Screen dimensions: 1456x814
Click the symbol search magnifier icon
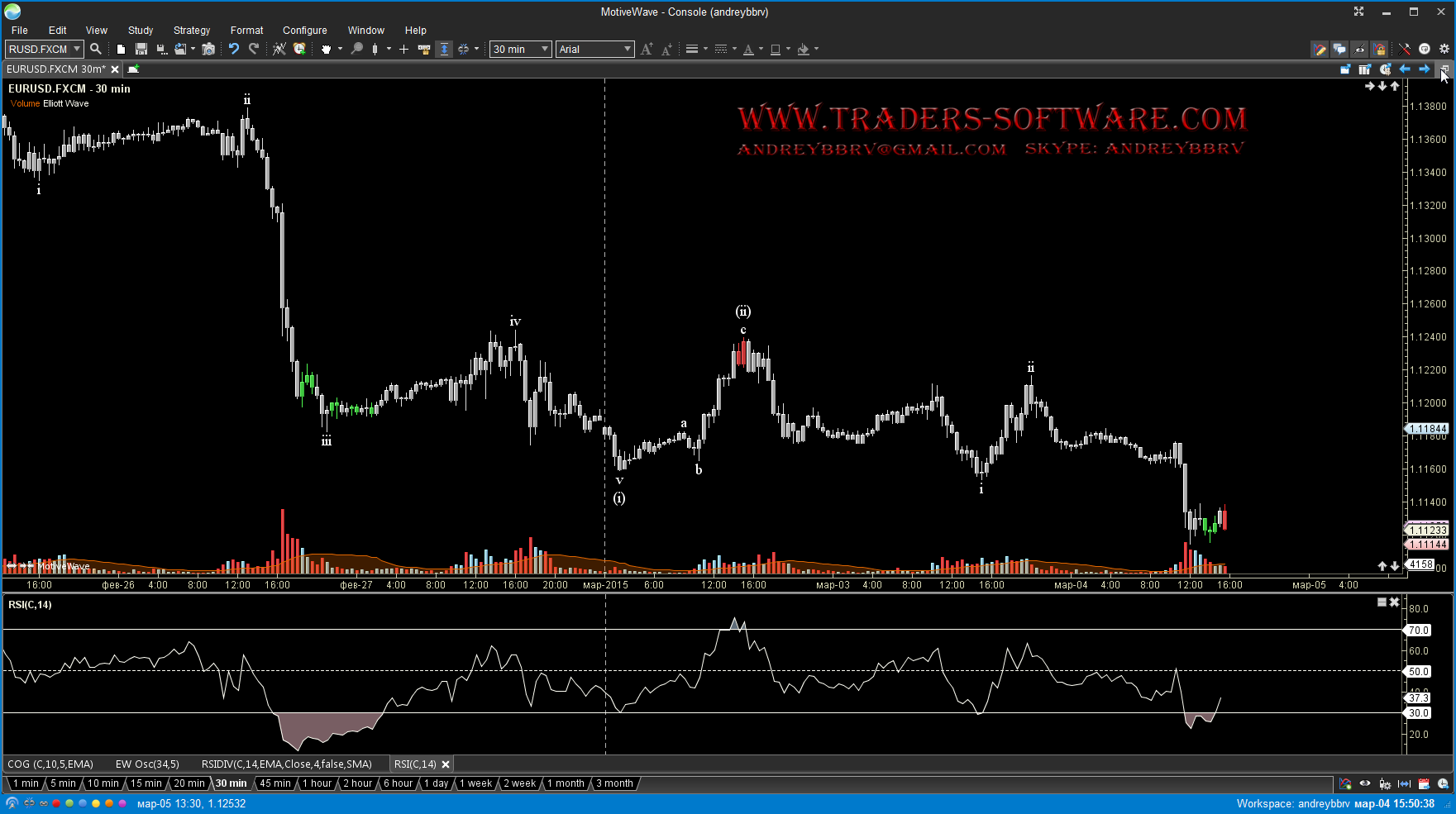(96, 49)
